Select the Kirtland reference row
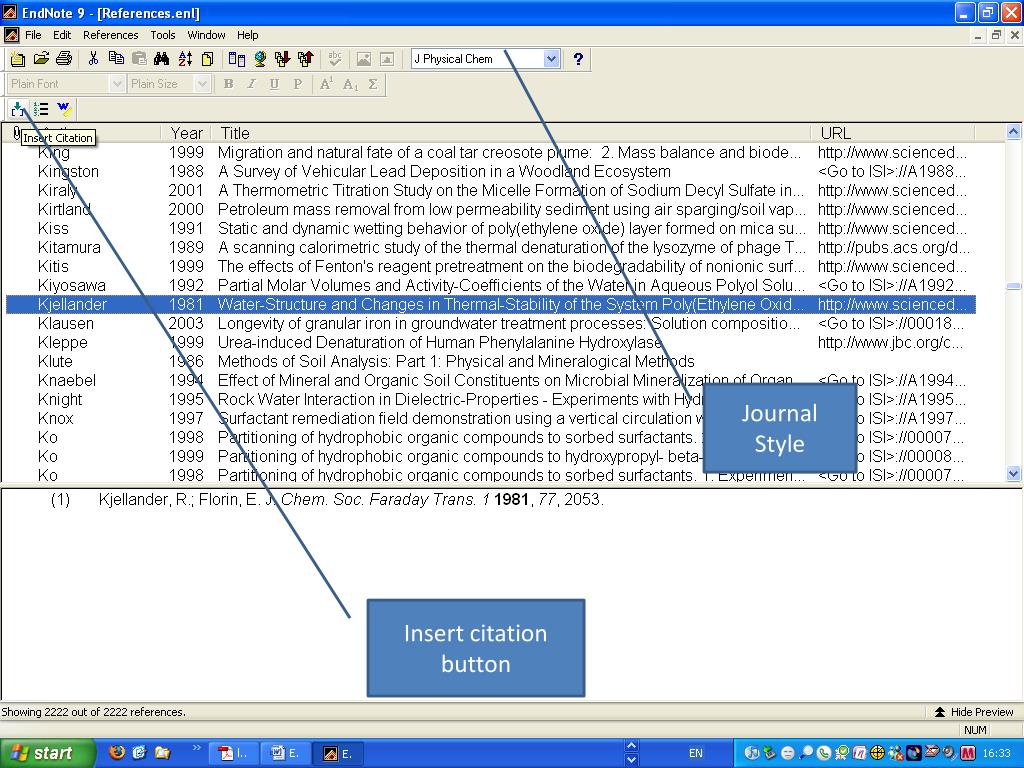1024x768 pixels. [x=490, y=210]
